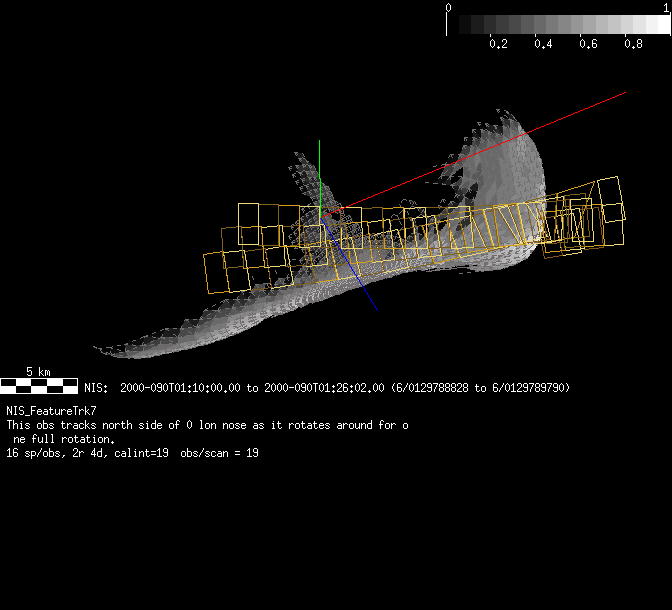This screenshot has height=610, width=672.
Task: Click the 0.4 tick label on colorbar
Action: pos(543,45)
